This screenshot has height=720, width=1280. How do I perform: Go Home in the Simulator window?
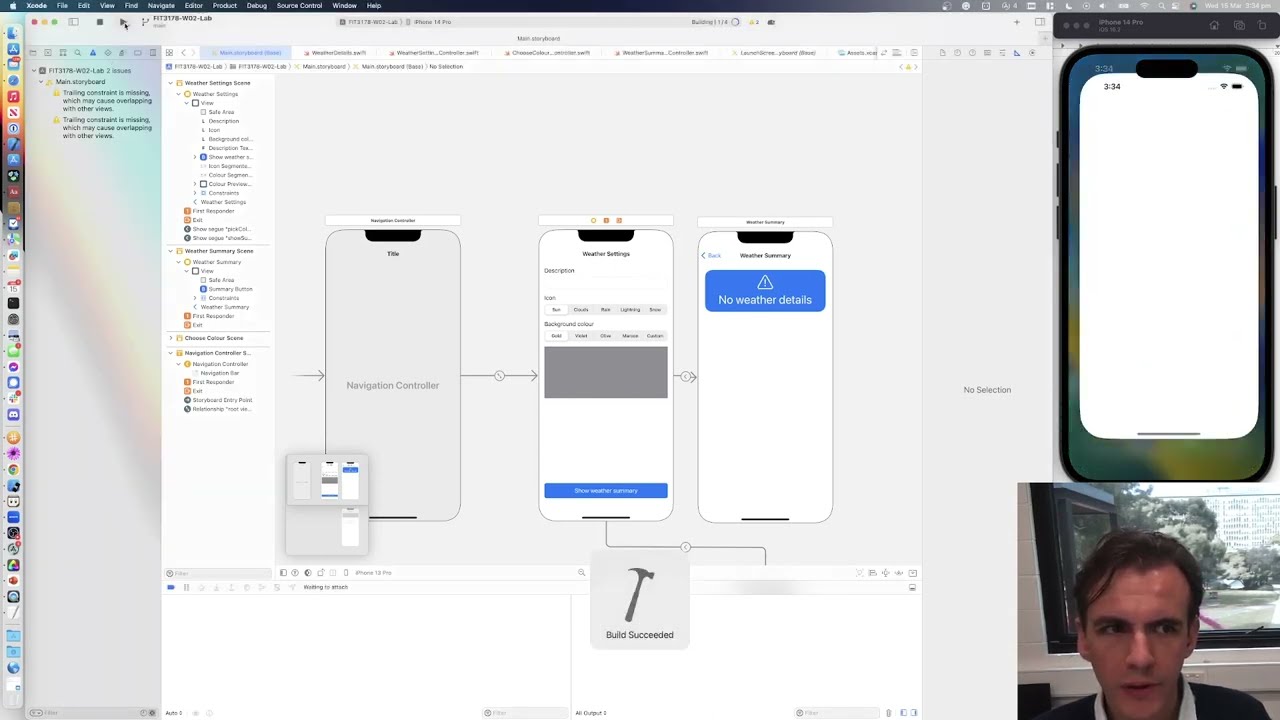point(1215,25)
